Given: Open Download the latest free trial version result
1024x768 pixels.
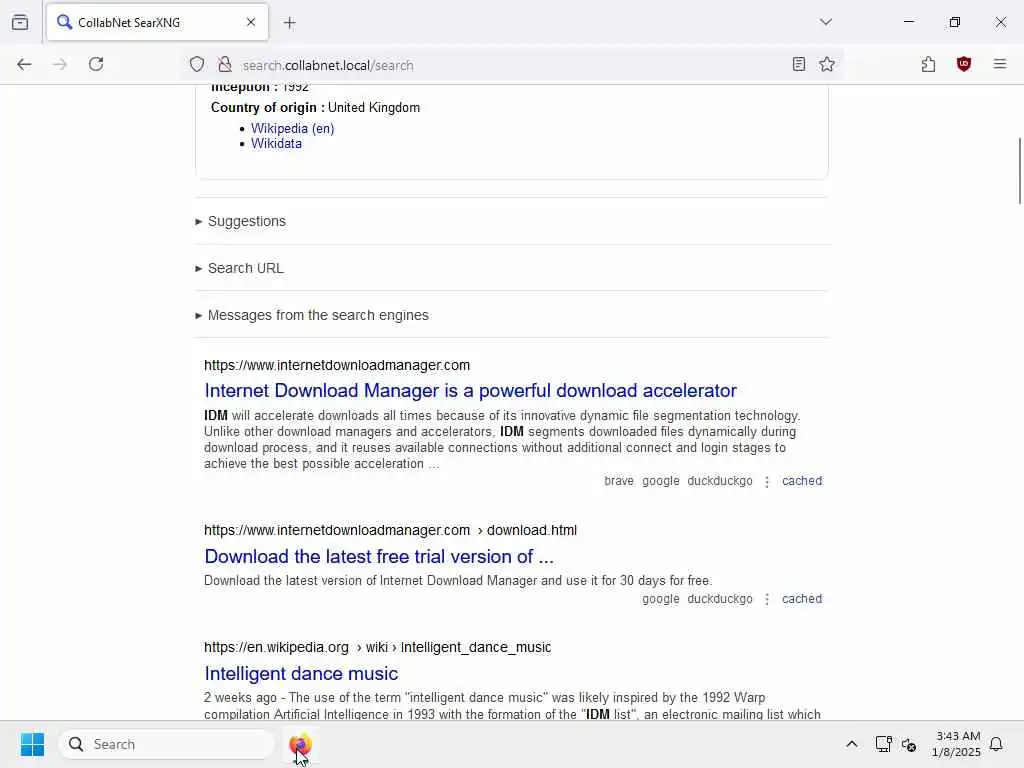Looking at the screenshot, I should (x=379, y=556).
